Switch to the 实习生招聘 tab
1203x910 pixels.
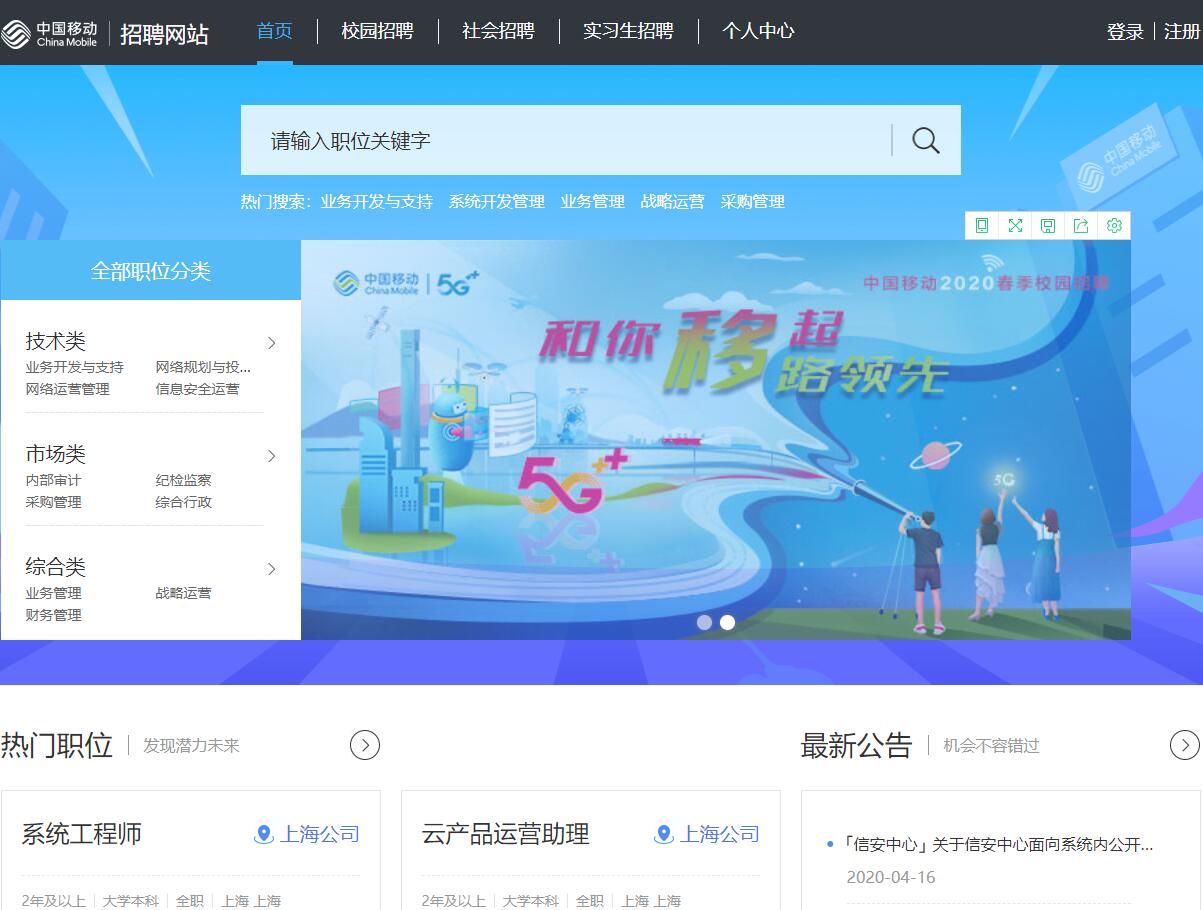click(x=628, y=31)
